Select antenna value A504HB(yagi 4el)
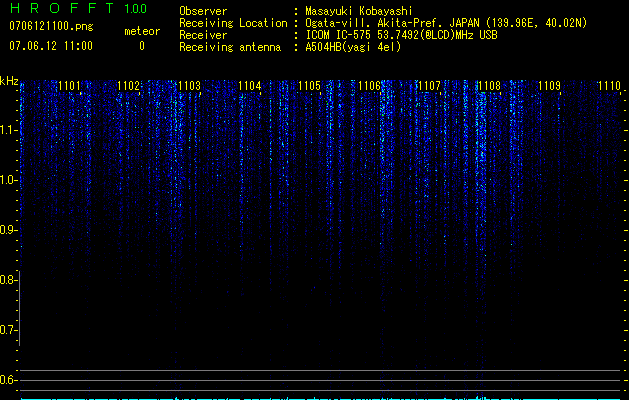The height and width of the screenshot is (400, 629). pyautogui.click(x=353, y=47)
